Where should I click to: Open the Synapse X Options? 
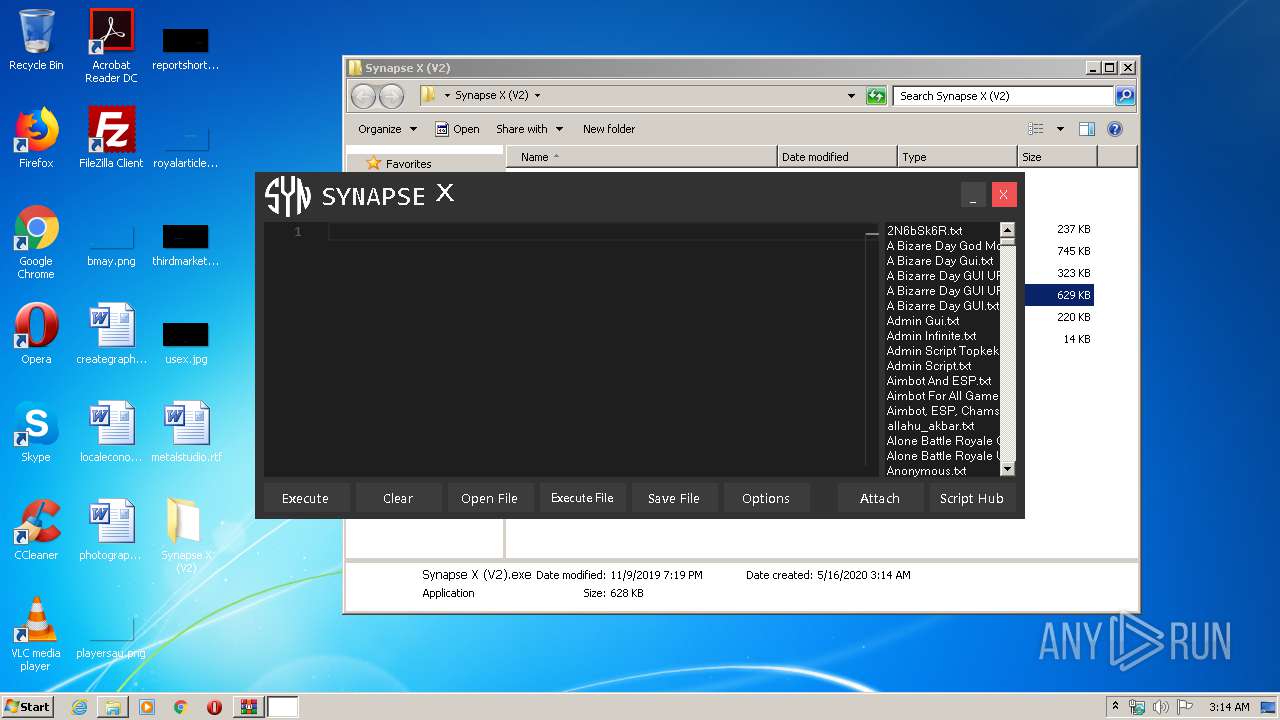pos(766,498)
